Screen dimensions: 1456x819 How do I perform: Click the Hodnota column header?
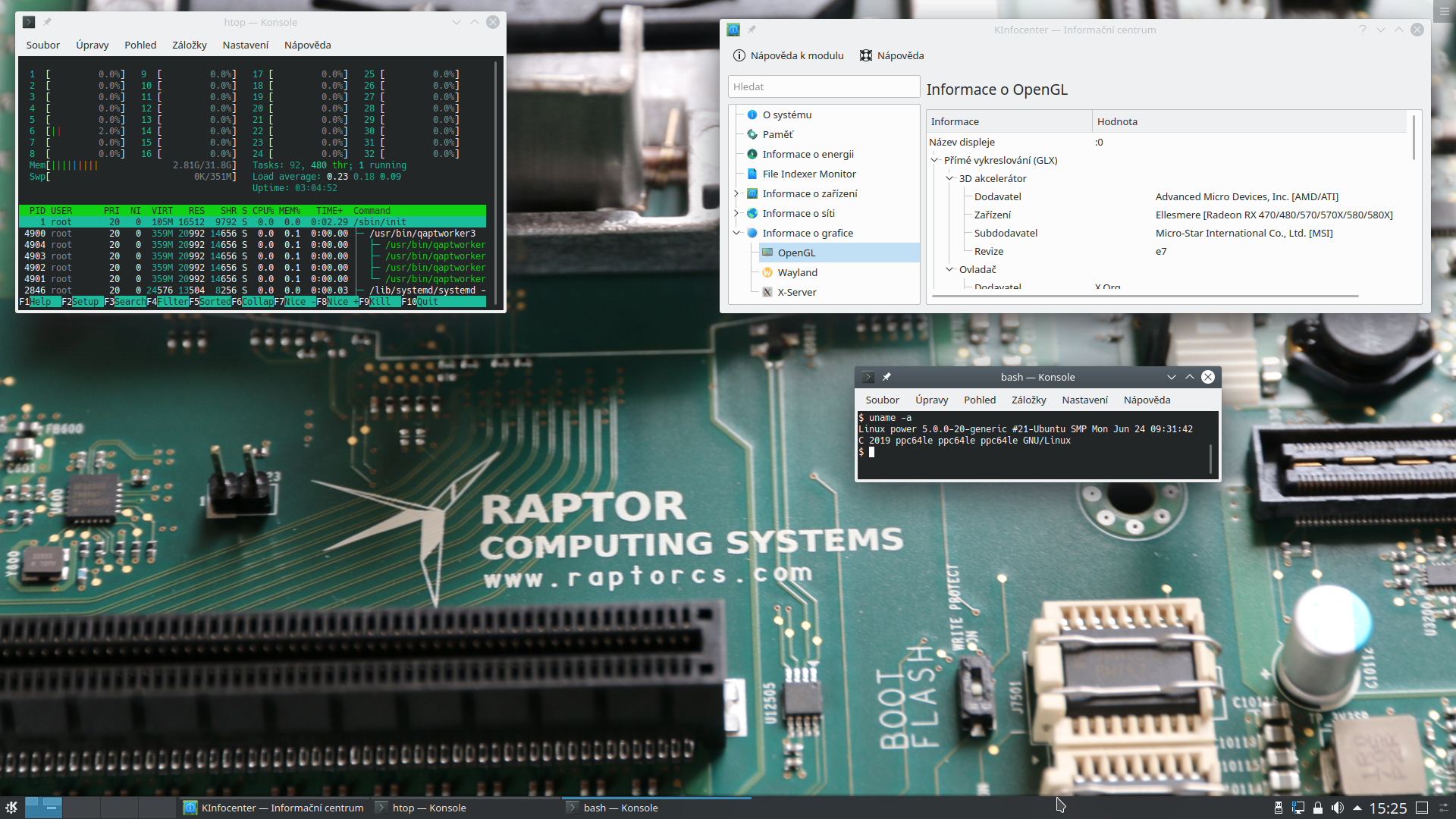click(x=1250, y=121)
